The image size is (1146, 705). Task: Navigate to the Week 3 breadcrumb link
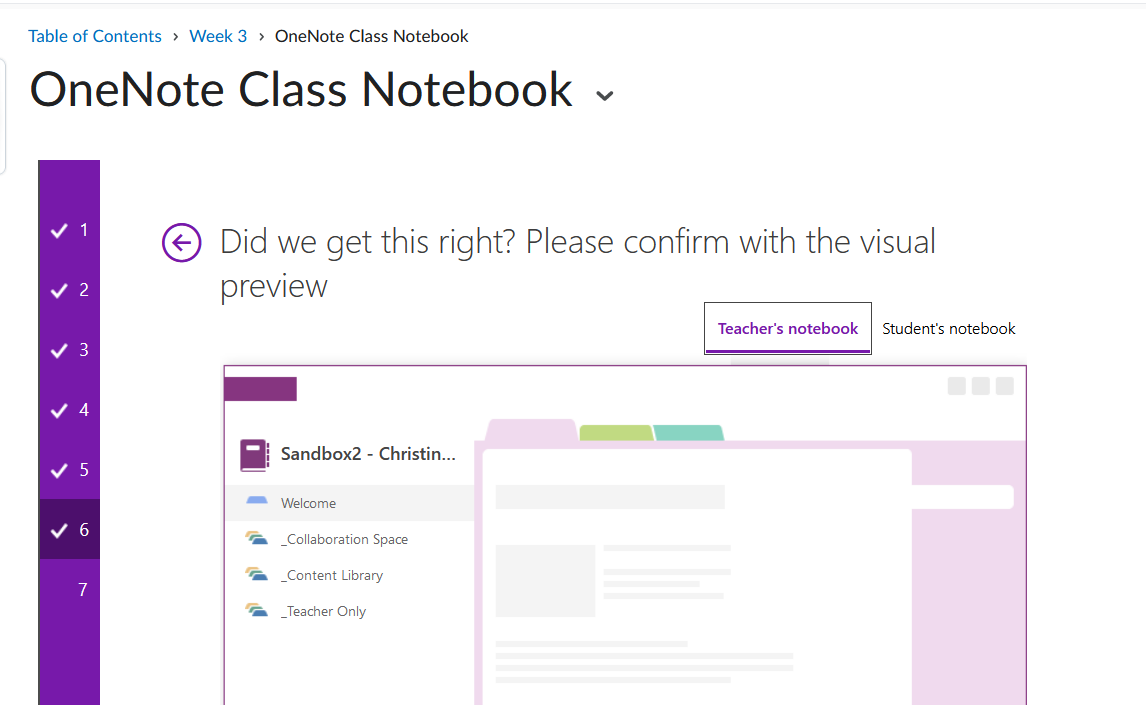point(218,36)
